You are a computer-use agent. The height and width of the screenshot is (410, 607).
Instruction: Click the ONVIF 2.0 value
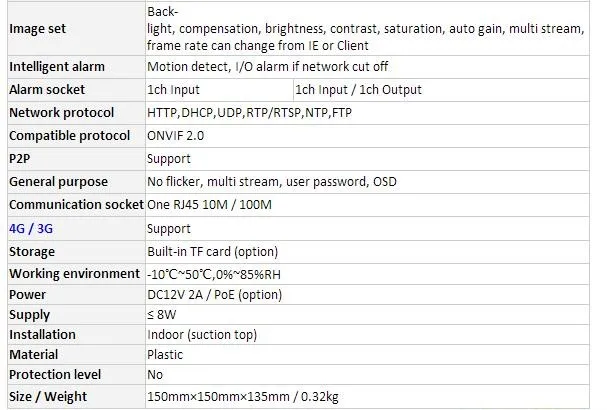coord(175,136)
